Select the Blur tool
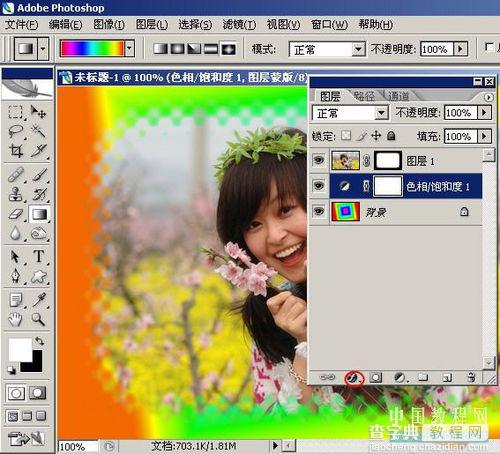Viewport: 500px width, 454px height. pos(16,233)
